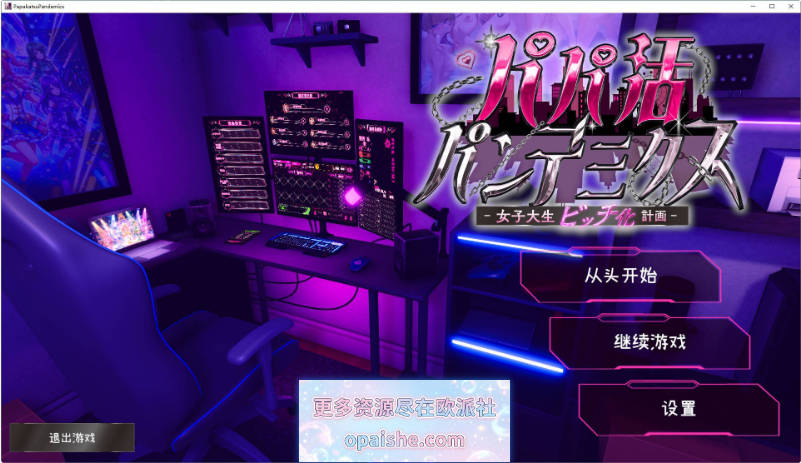Maximize the game window
801x463 pixels.
point(772,6)
